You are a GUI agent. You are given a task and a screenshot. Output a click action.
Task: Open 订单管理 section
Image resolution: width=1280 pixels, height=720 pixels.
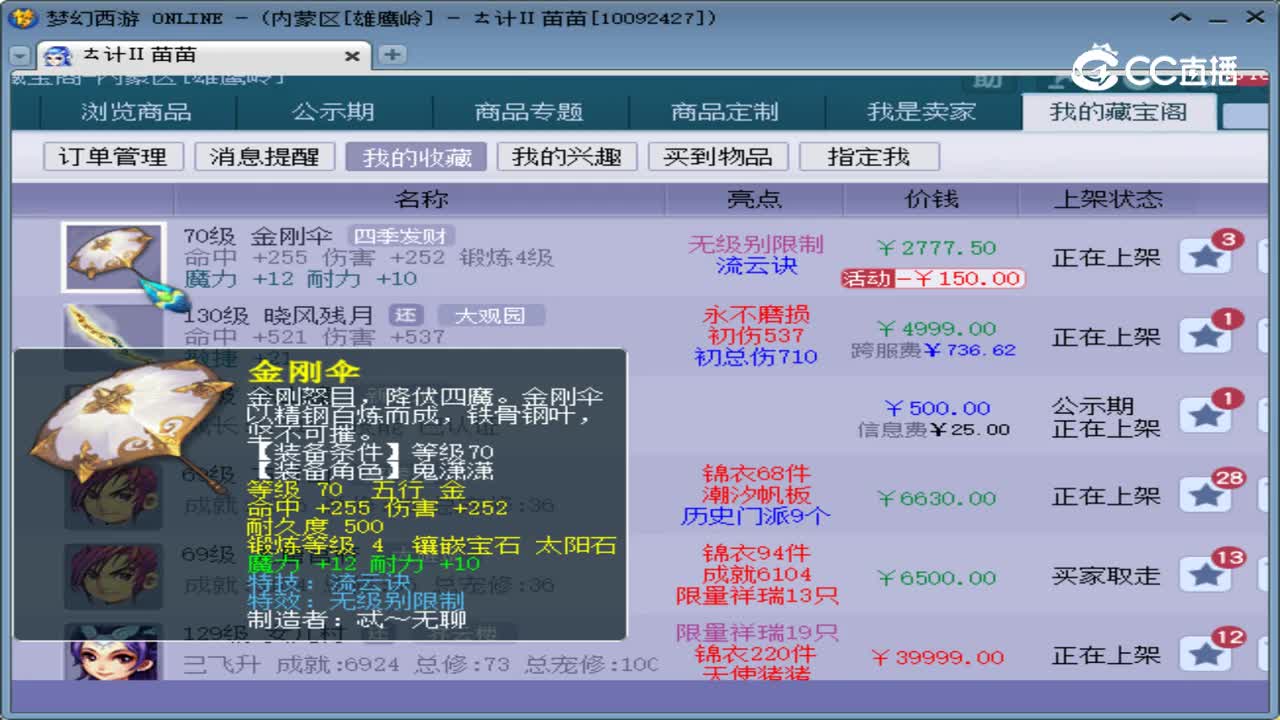[113, 157]
